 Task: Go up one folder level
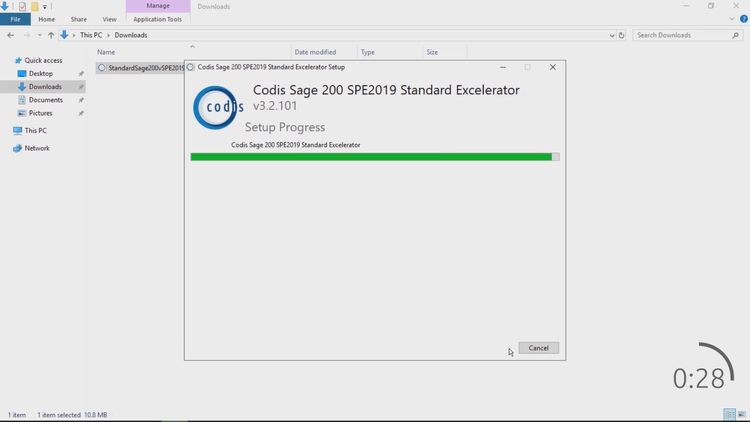point(51,35)
